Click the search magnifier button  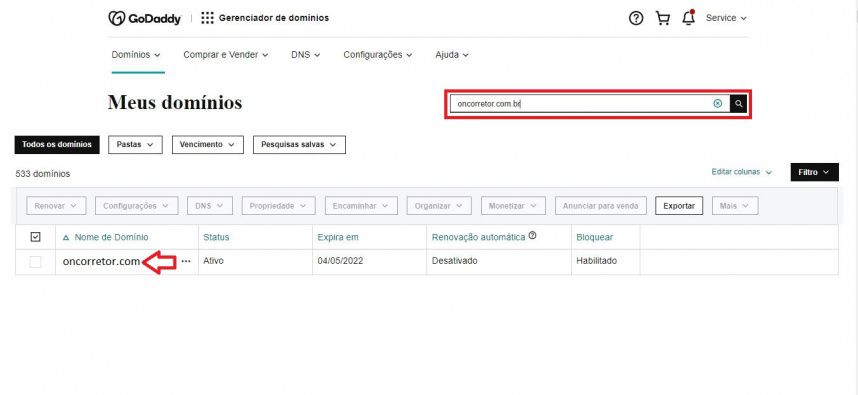pyautogui.click(x=739, y=103)
